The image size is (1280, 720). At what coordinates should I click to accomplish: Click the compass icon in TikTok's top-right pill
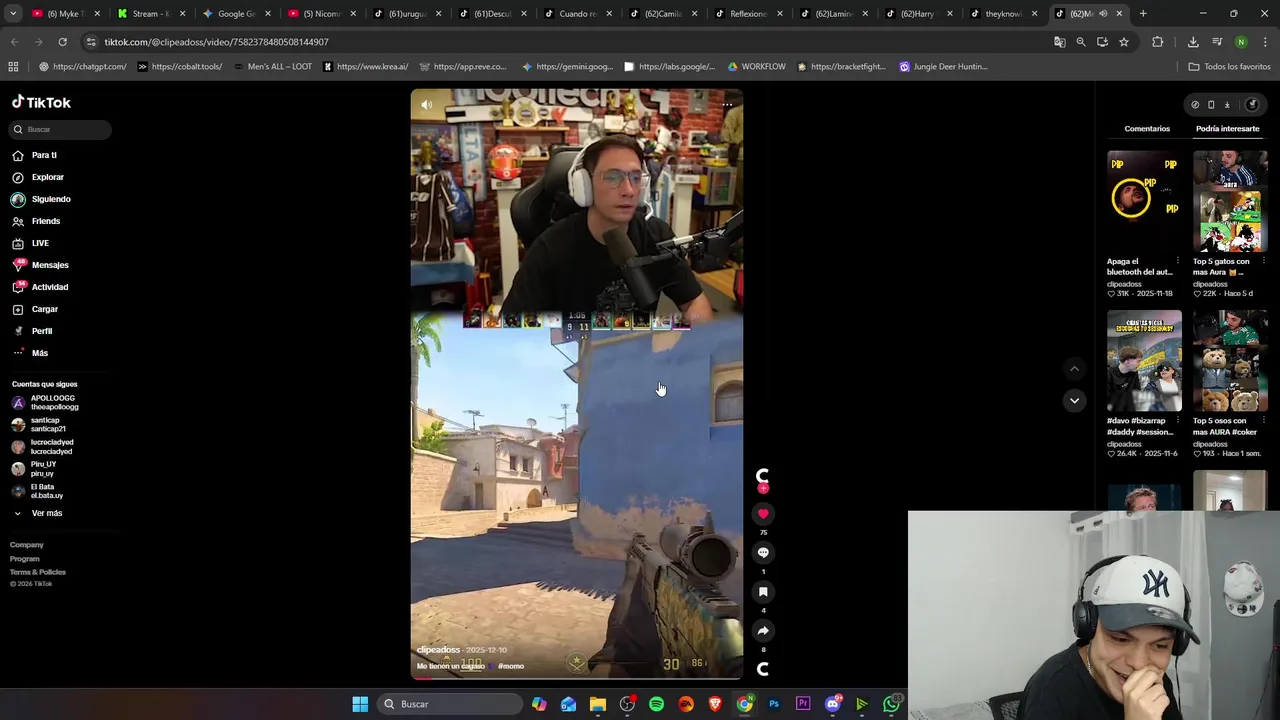1195,105
